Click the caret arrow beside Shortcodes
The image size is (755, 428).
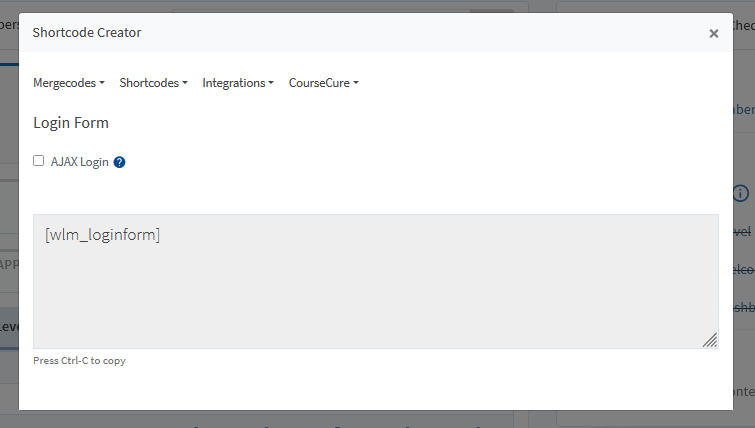point(184,83)
